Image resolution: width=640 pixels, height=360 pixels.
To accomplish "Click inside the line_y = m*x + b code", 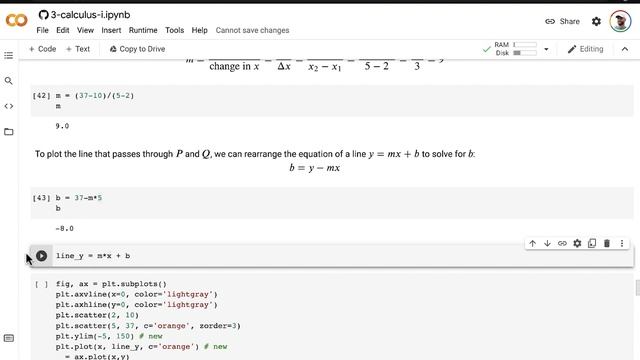I will (x=93, y=256).
